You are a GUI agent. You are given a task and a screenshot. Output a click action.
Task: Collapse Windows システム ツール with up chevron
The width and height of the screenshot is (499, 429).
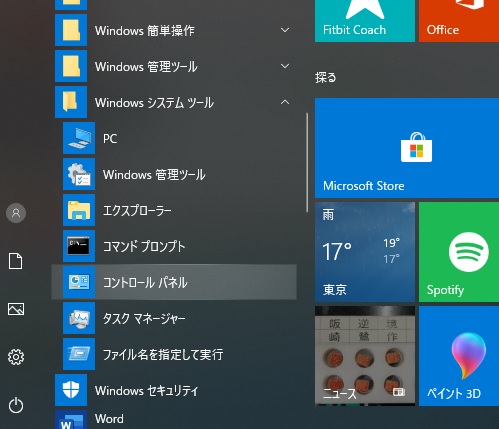coord(285,102)
